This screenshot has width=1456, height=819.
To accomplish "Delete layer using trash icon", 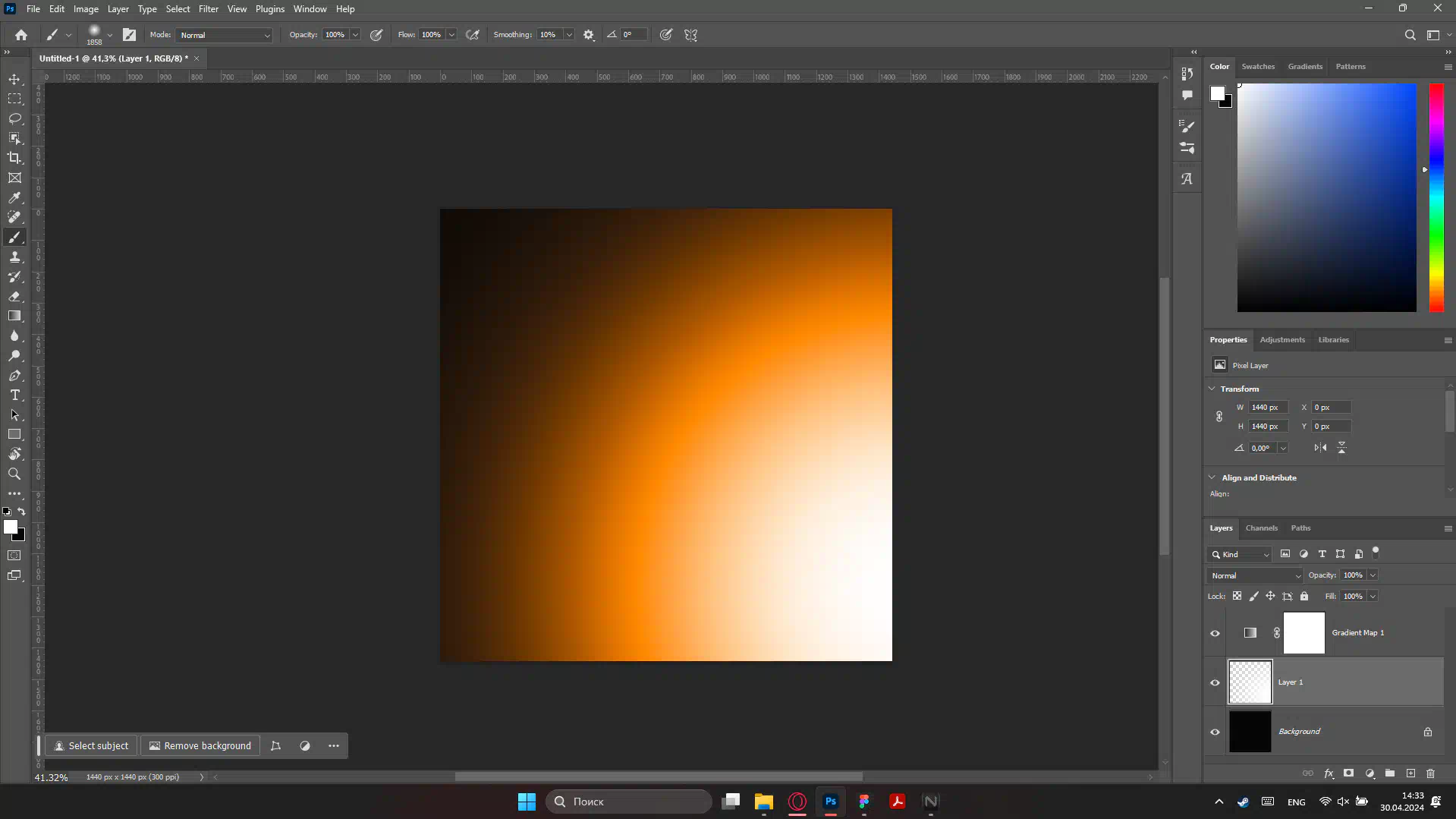I will [x=1430, y=773].
